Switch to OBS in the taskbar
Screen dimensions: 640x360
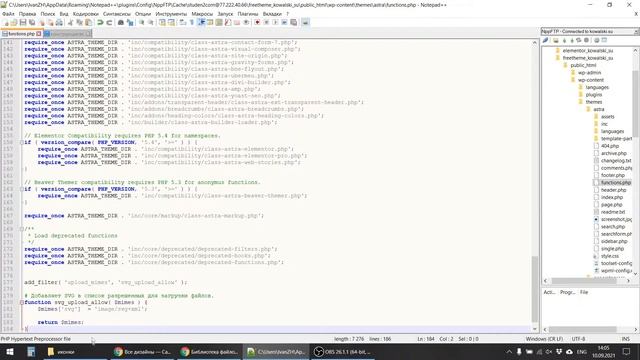[342, 351]
